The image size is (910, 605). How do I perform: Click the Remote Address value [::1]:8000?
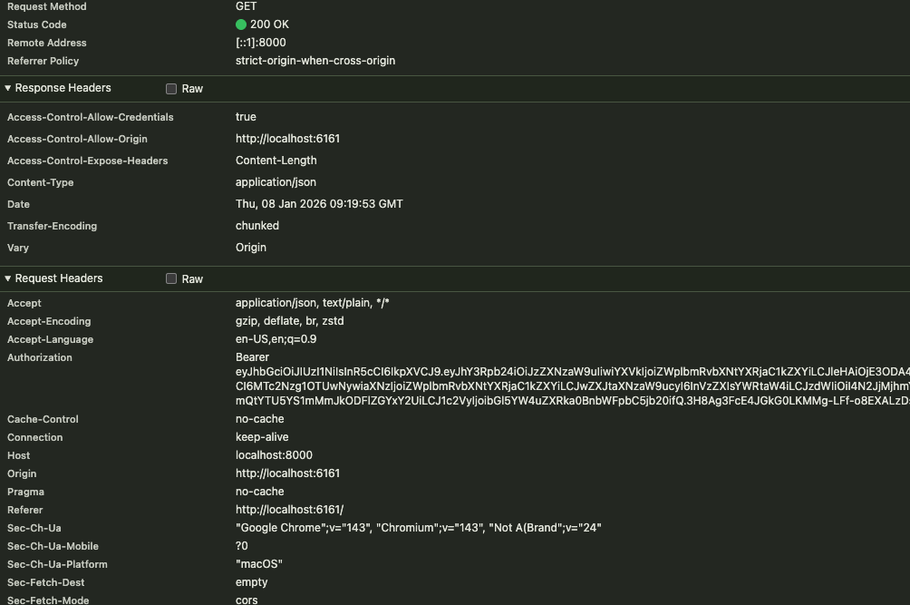[260, 43]
